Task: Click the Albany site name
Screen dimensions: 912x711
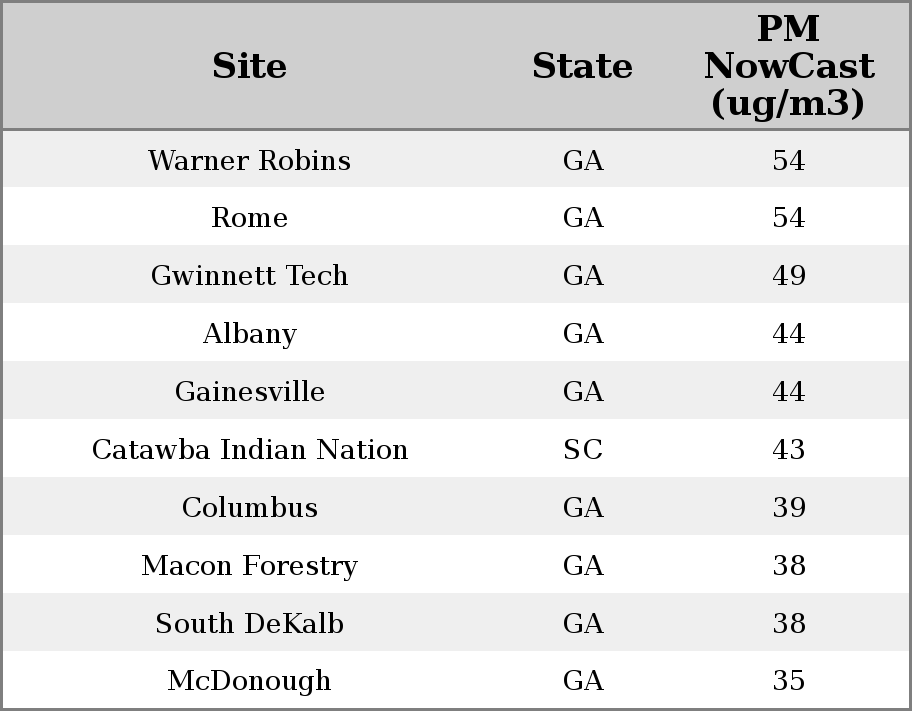Action: 249,334
